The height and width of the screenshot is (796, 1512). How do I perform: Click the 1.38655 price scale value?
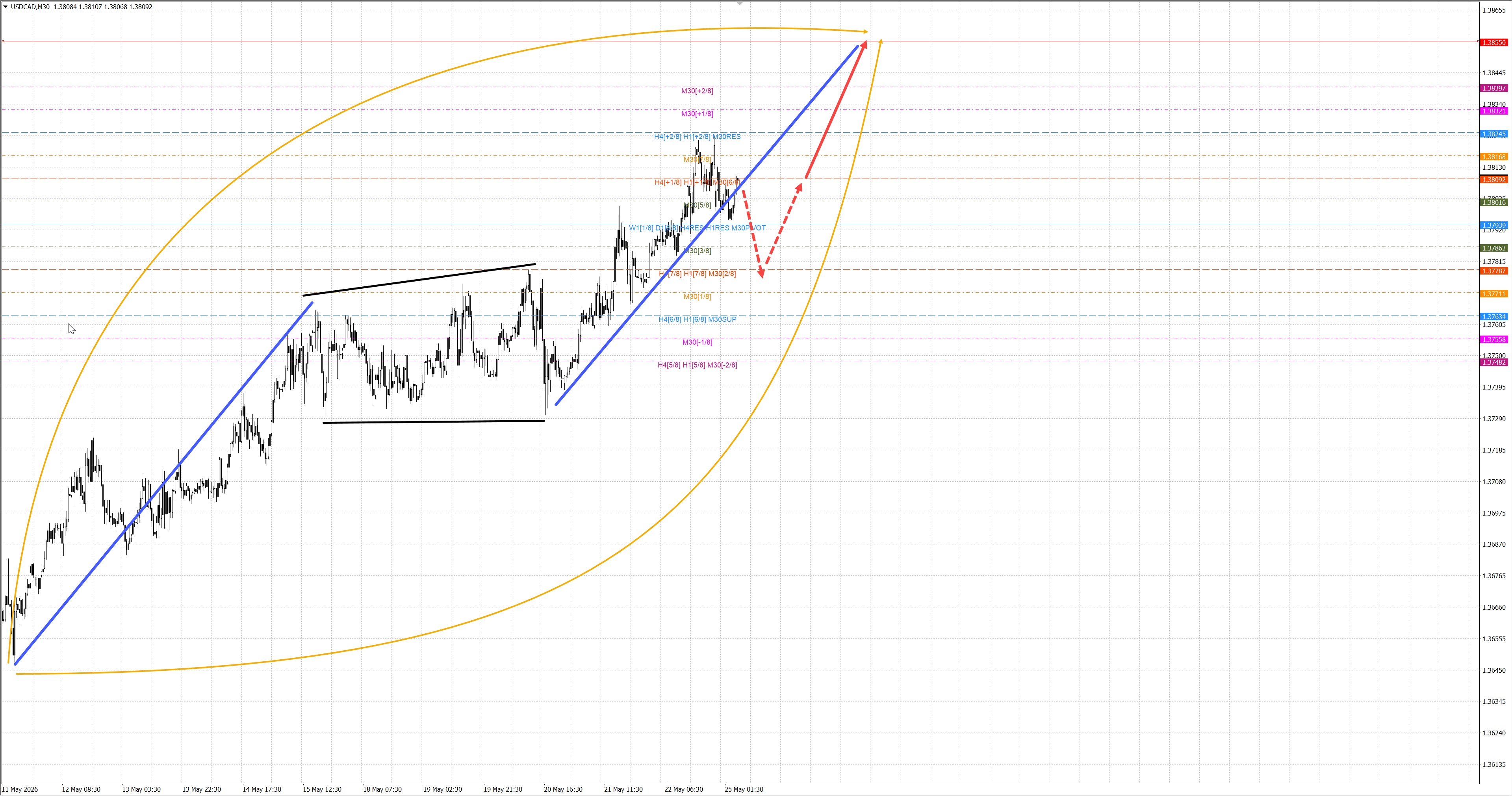[x=1494, y=11]
